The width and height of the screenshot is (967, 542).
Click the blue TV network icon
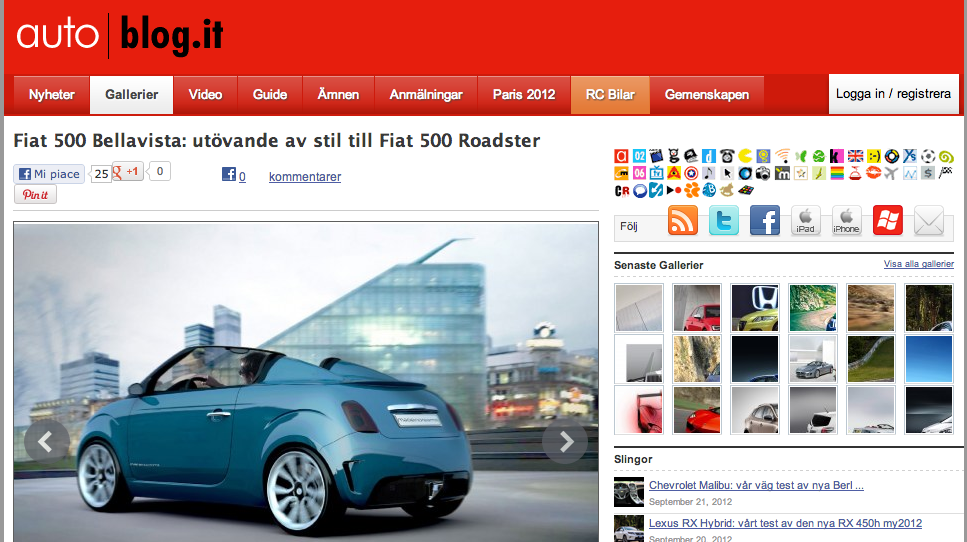(x=656, y=173)
